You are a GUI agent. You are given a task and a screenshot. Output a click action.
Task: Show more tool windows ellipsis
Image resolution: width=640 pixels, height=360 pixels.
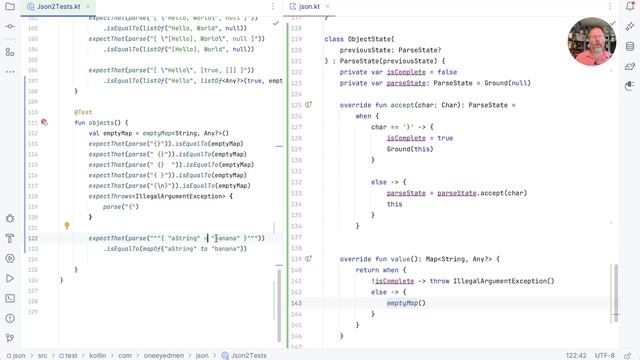pyautogui.click(x=10, y=72)
